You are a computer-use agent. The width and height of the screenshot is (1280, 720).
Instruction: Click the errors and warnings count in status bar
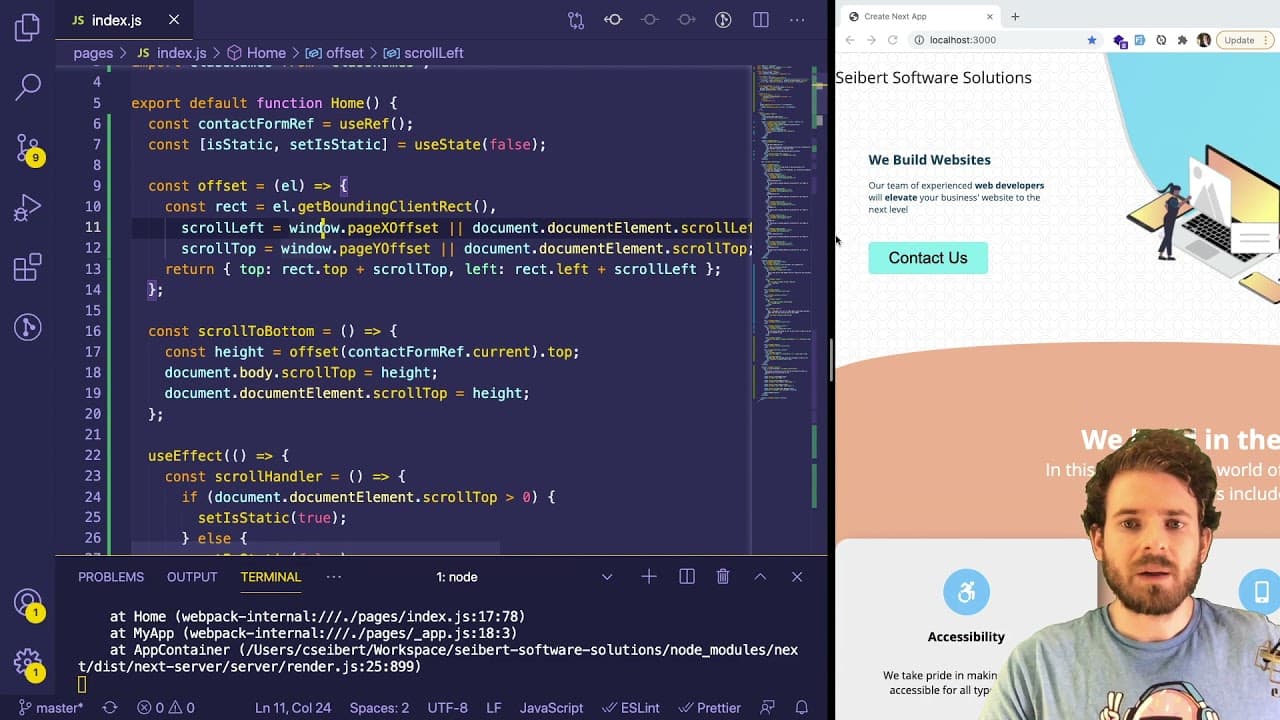pyautogui.click(x=166, y=707)
